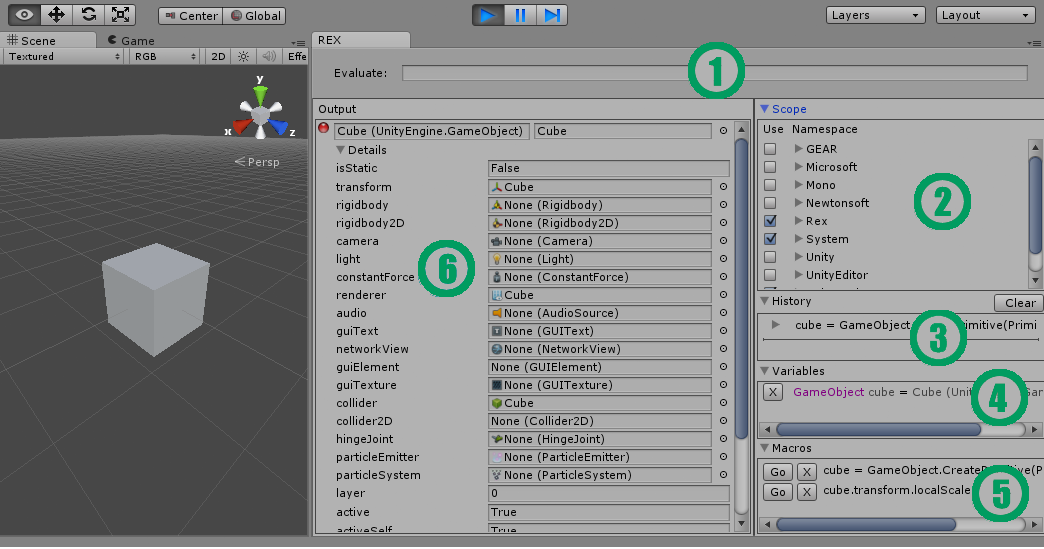Toggle scene audio speaker icon
Screen dimensions: 1044x549
269,57
